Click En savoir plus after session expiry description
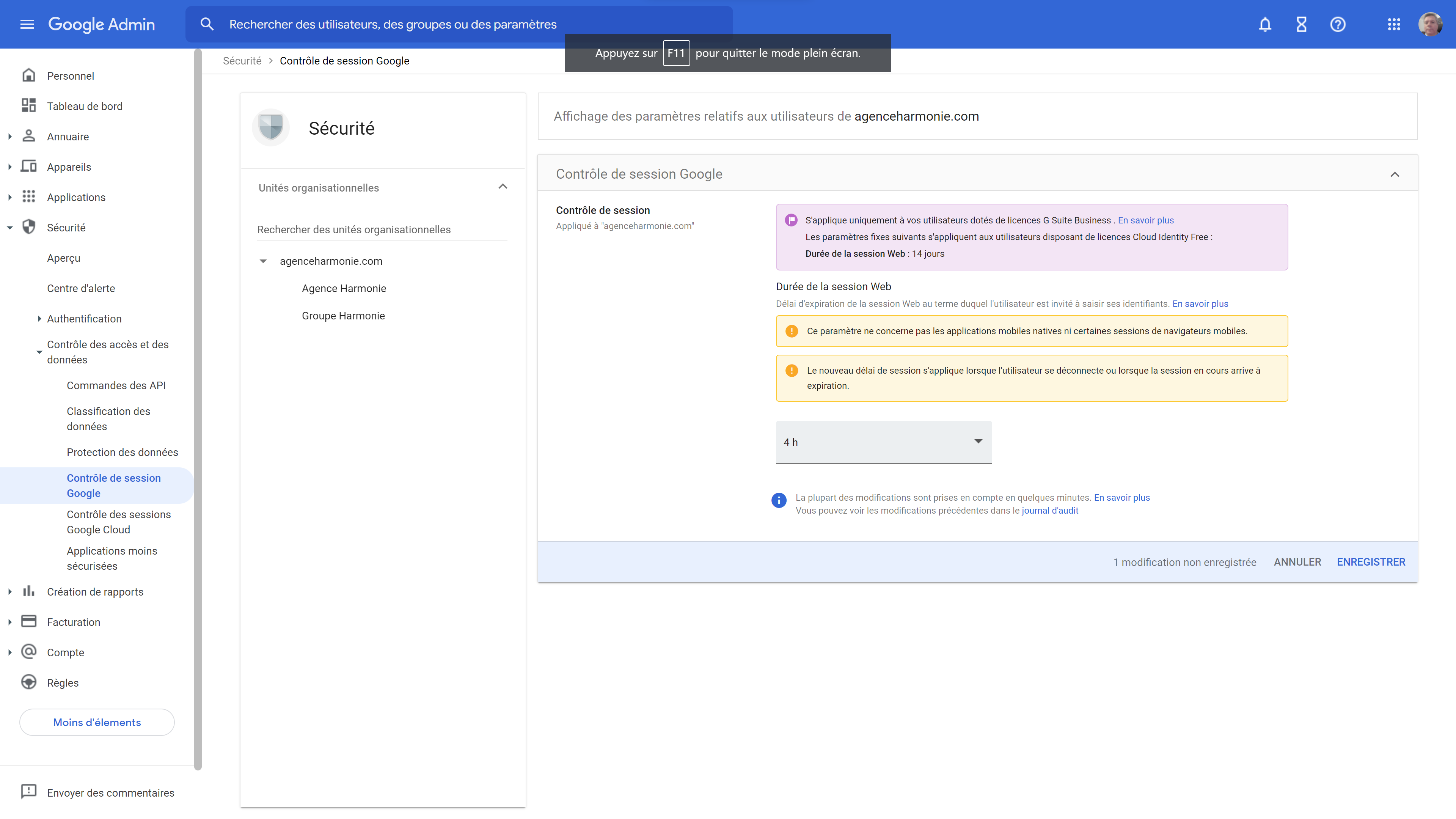1456x819 pixels. [x=1200, y=303]
